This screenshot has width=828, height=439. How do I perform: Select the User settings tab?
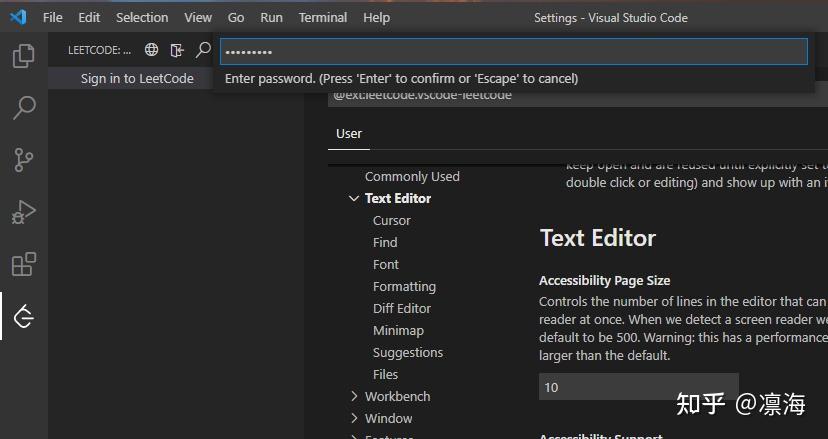point(349,134)
